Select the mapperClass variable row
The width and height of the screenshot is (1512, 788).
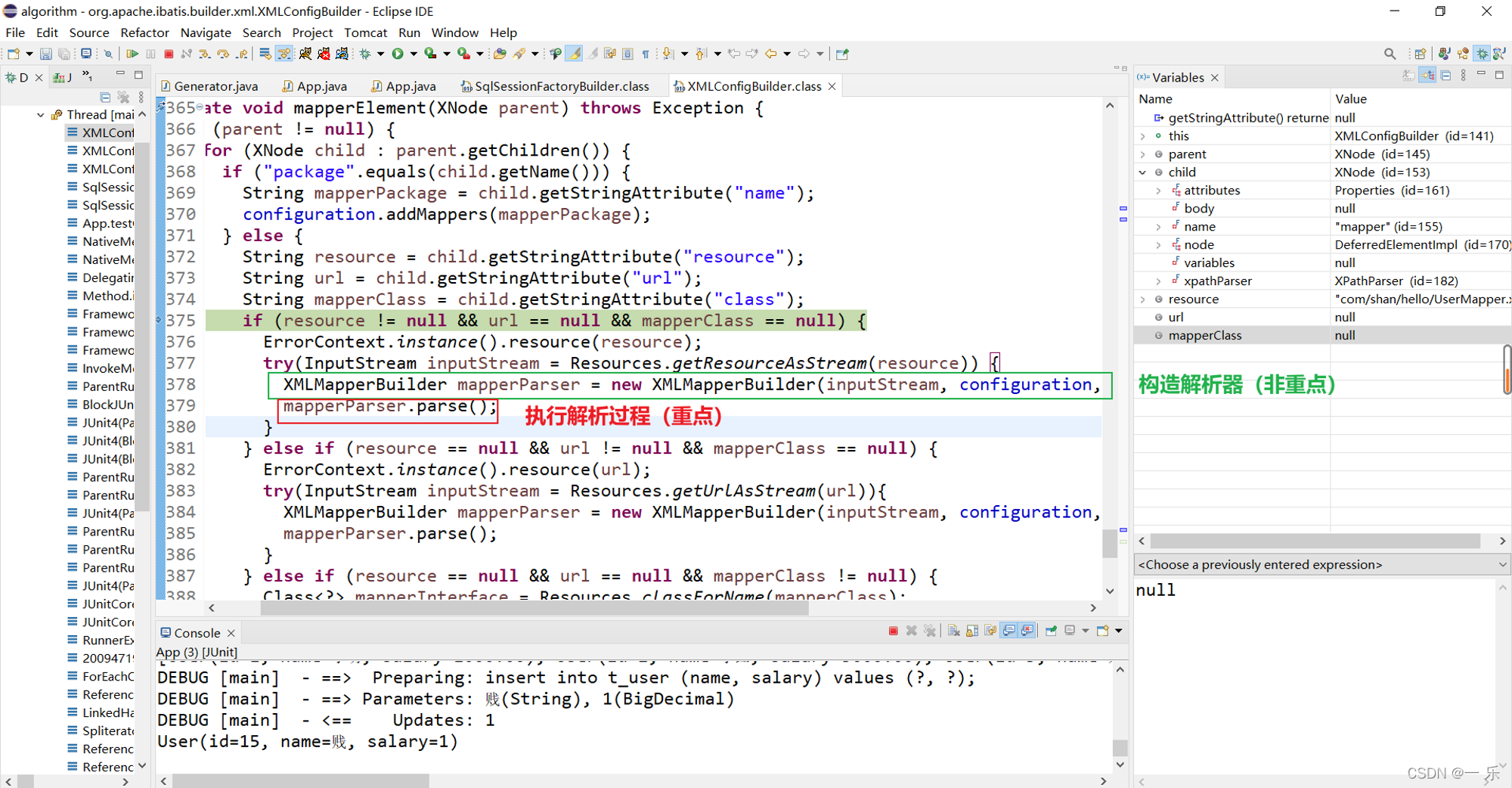tap(1323, 335)
